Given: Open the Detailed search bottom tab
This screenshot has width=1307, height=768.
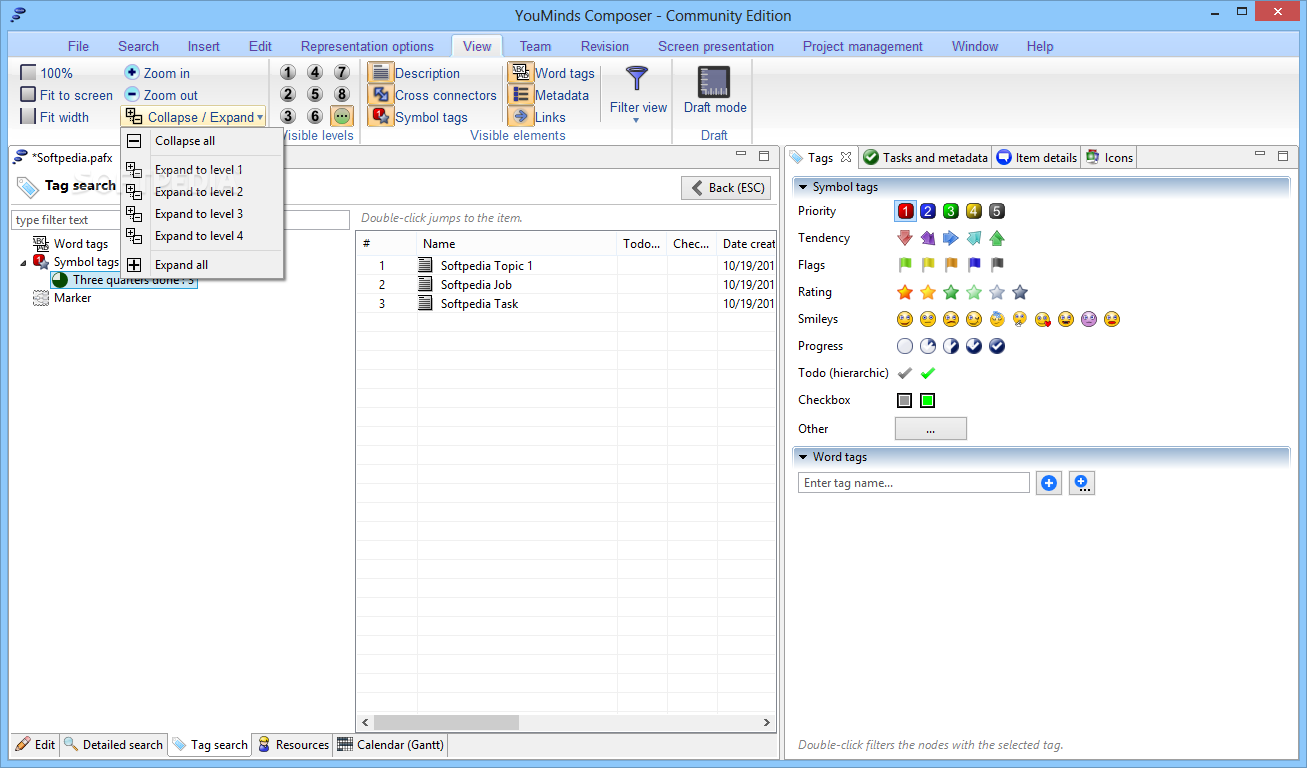Looking at the screenshot, I should point(113,744).
